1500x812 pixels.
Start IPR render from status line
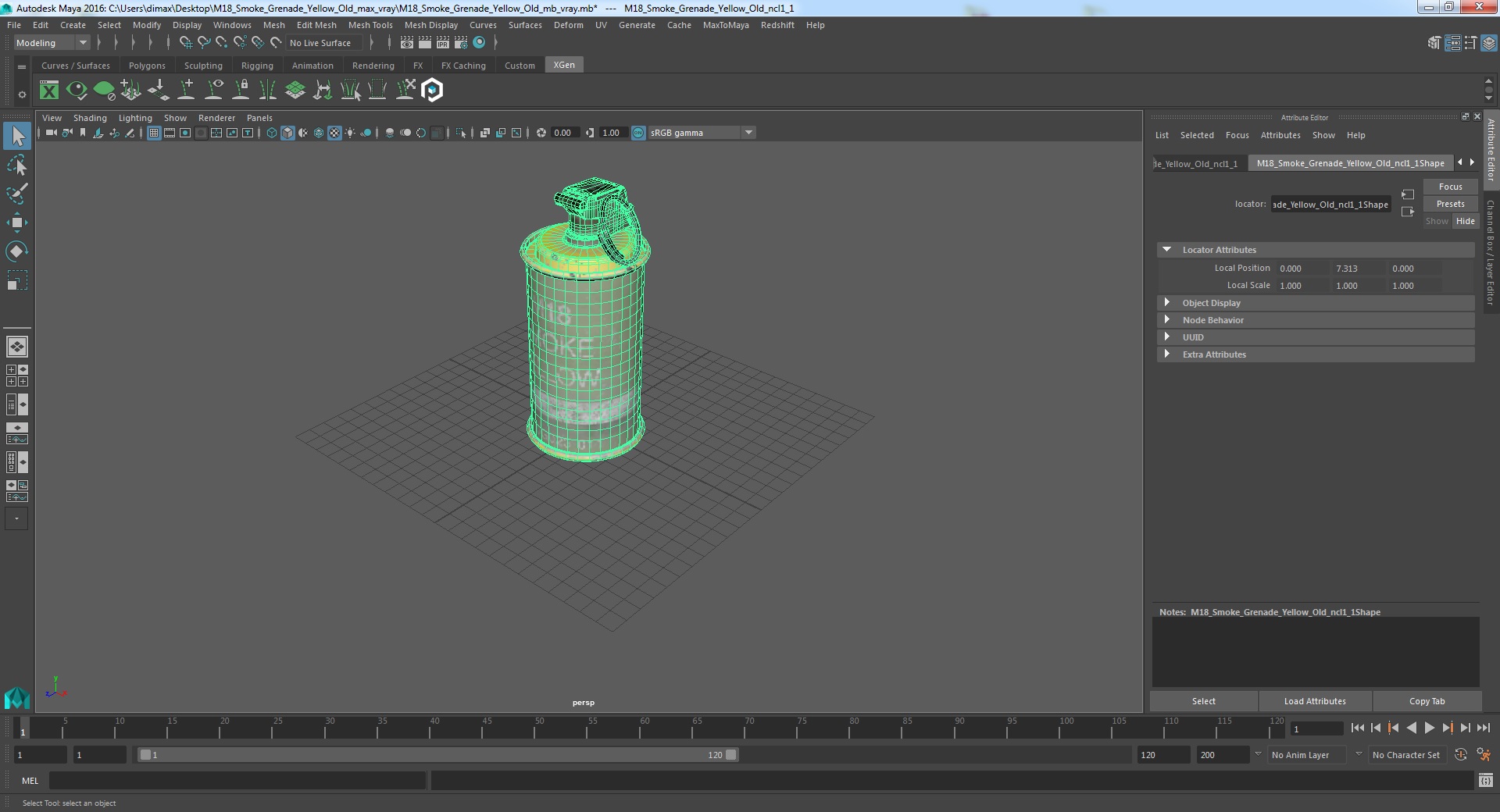tap(443, 43)
